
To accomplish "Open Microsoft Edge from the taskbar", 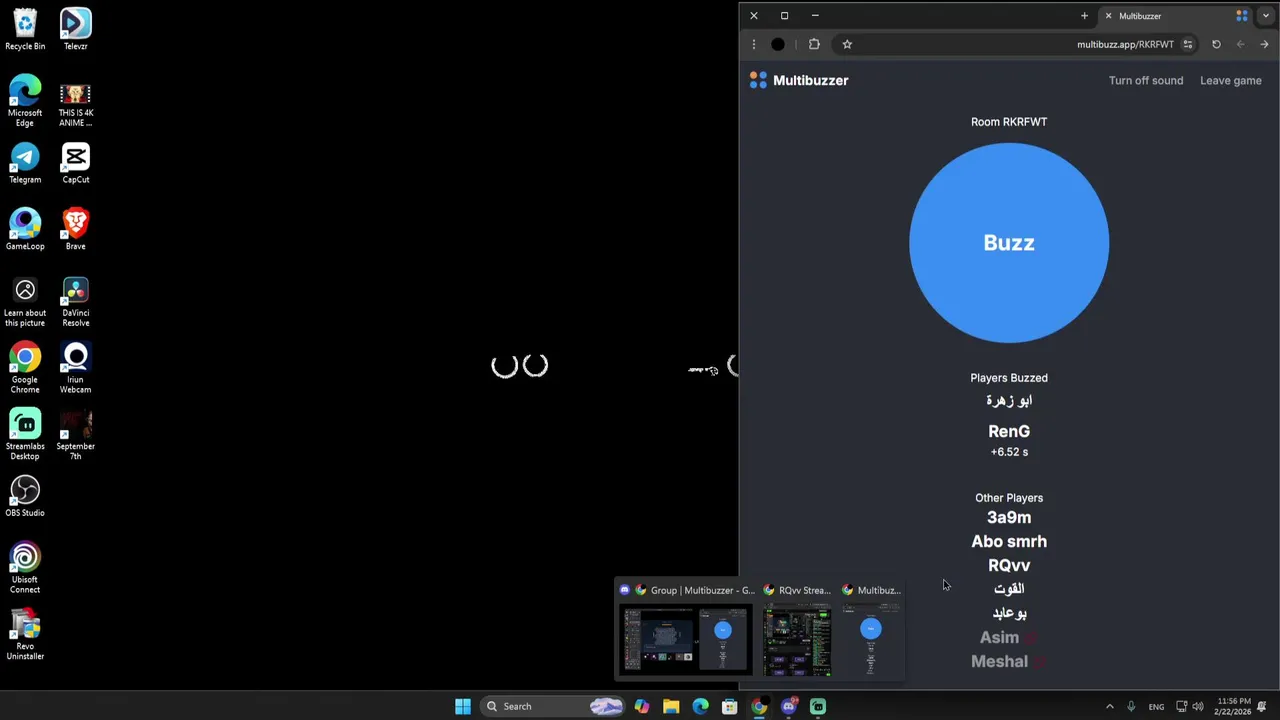I will (x=700, y=706).
